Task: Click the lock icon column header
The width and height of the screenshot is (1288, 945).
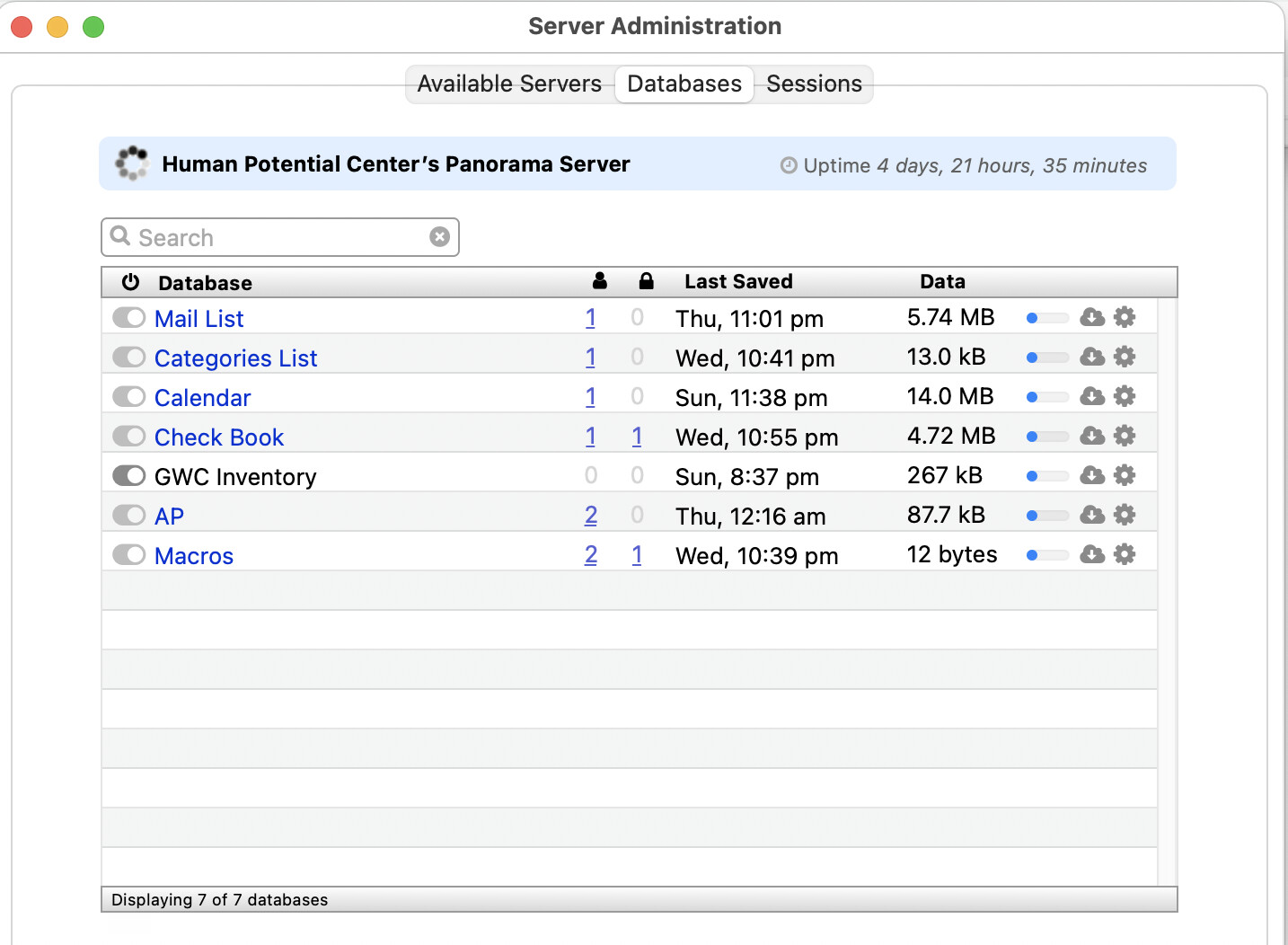Action: (646, 281)
